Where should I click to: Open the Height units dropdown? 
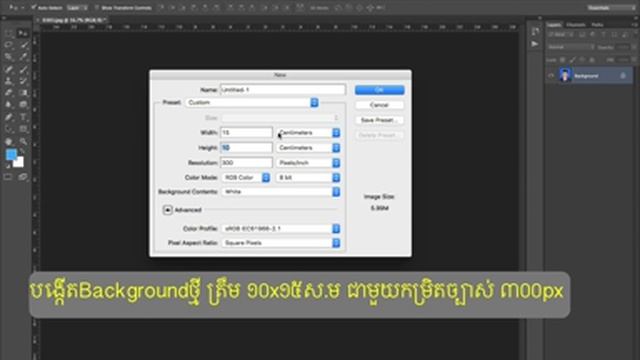[x=308, y=148]
